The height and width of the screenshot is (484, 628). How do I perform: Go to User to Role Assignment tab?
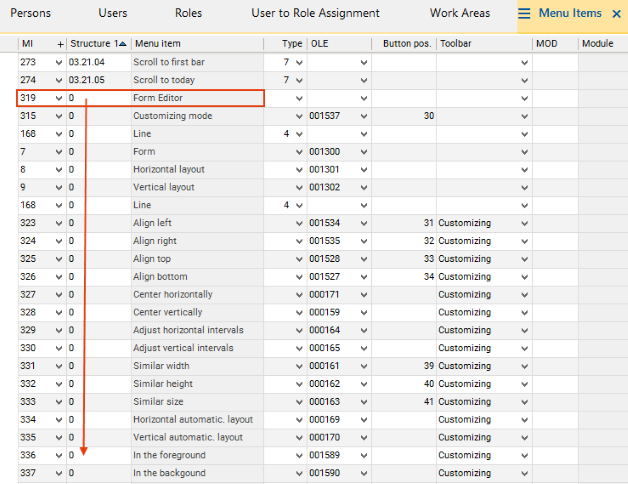[x=315, y=14]
